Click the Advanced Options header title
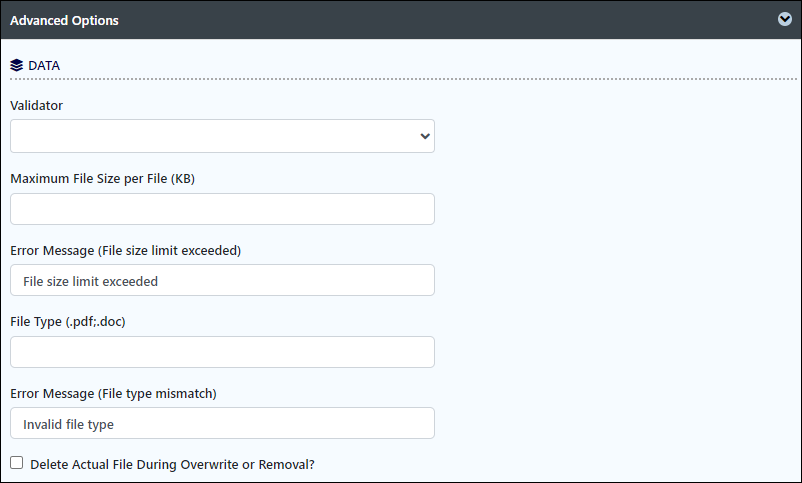 tap(64, 20)
